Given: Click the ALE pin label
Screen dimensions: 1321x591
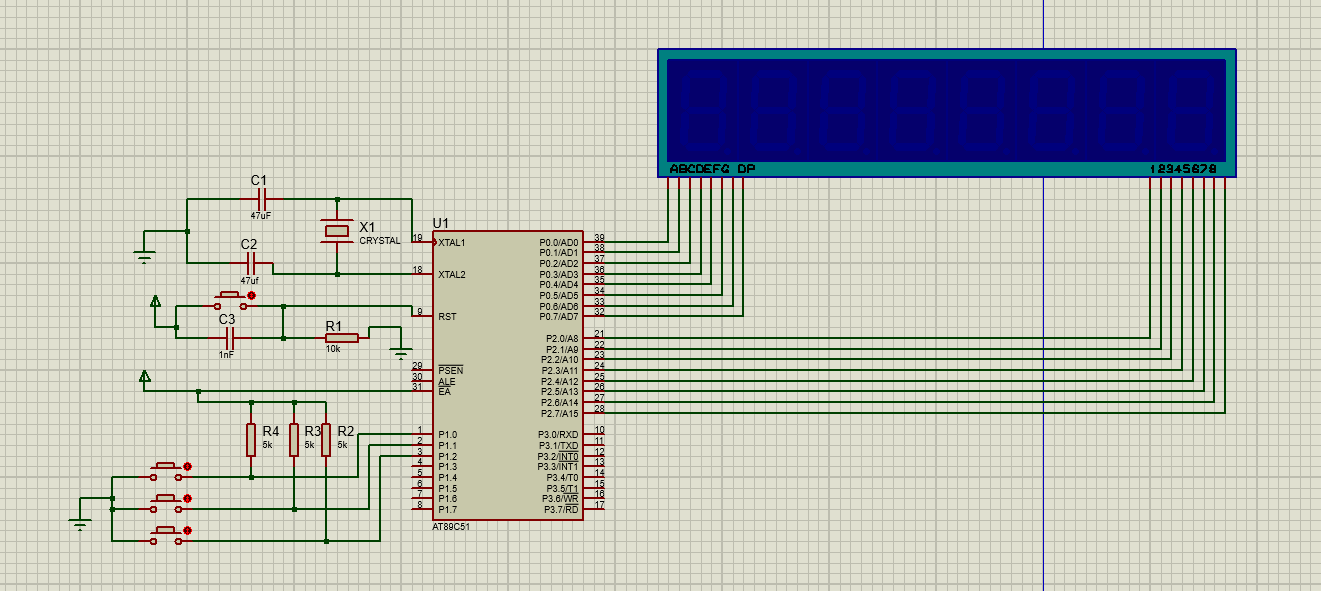Looking at the screenshot, I should (446, 381).
